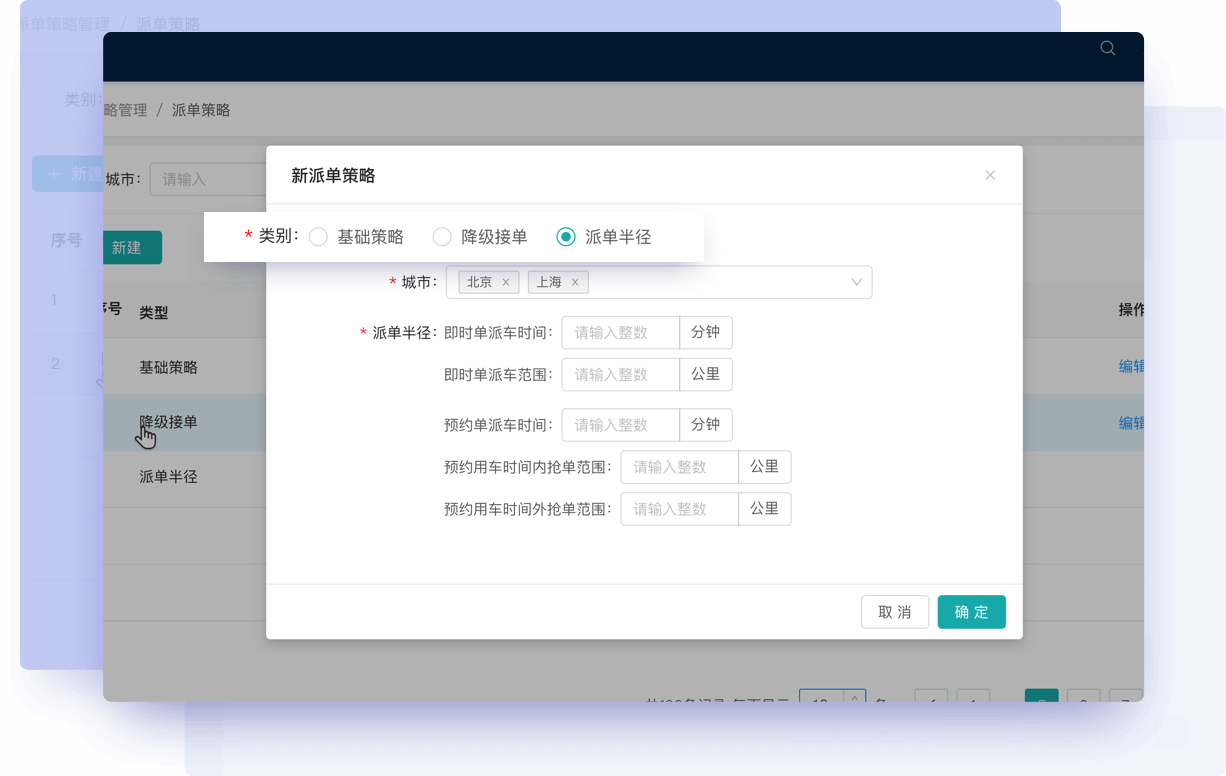Remove the 上海 city tag
This screenshot has width=1226, height=776.
(575, 282)
